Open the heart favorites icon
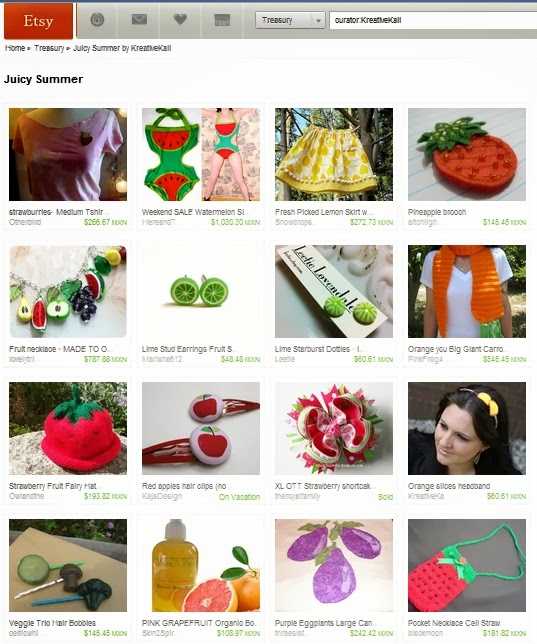 [180, 19]
